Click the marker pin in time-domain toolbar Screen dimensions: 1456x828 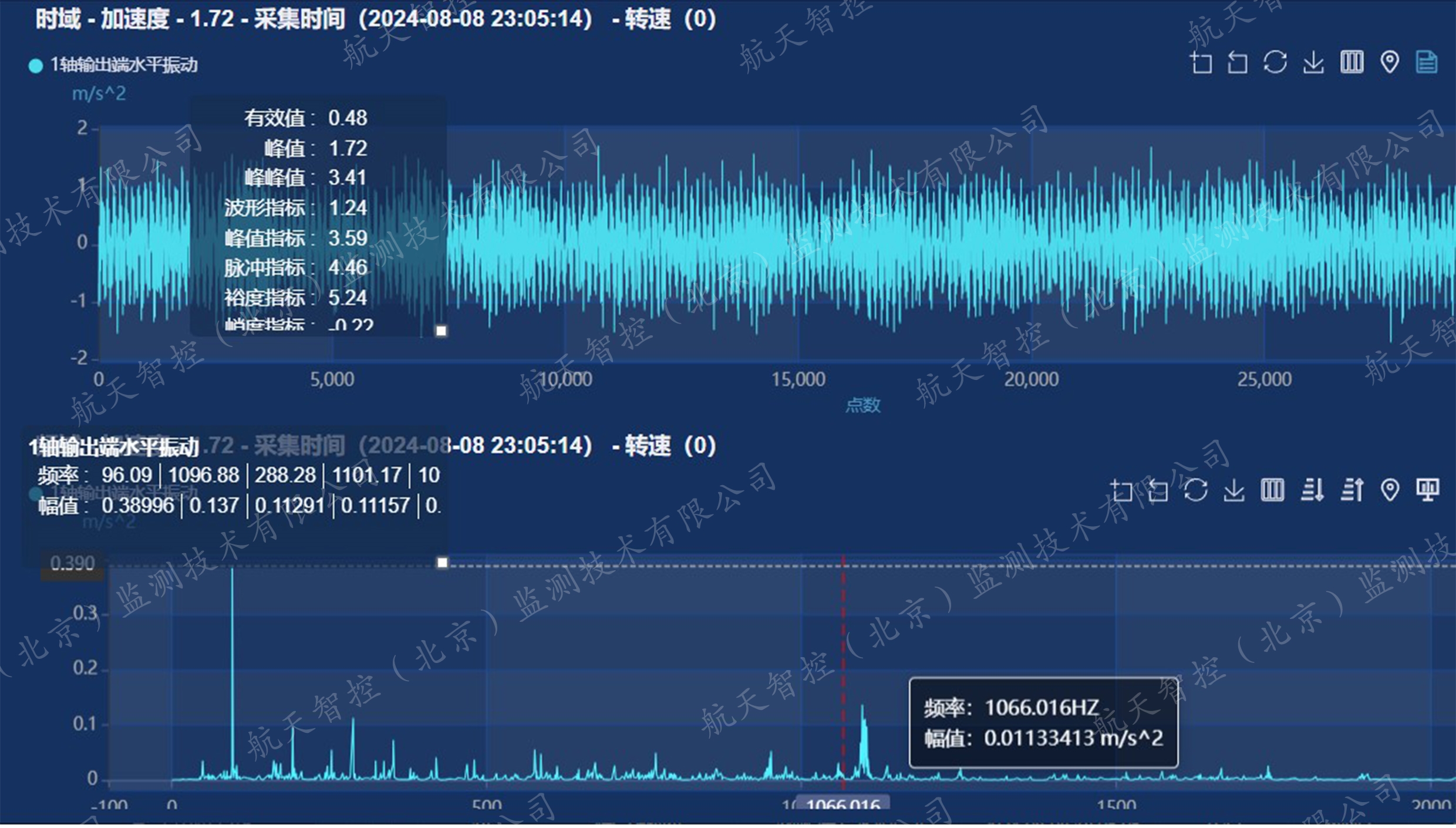tap(1390, 62)
